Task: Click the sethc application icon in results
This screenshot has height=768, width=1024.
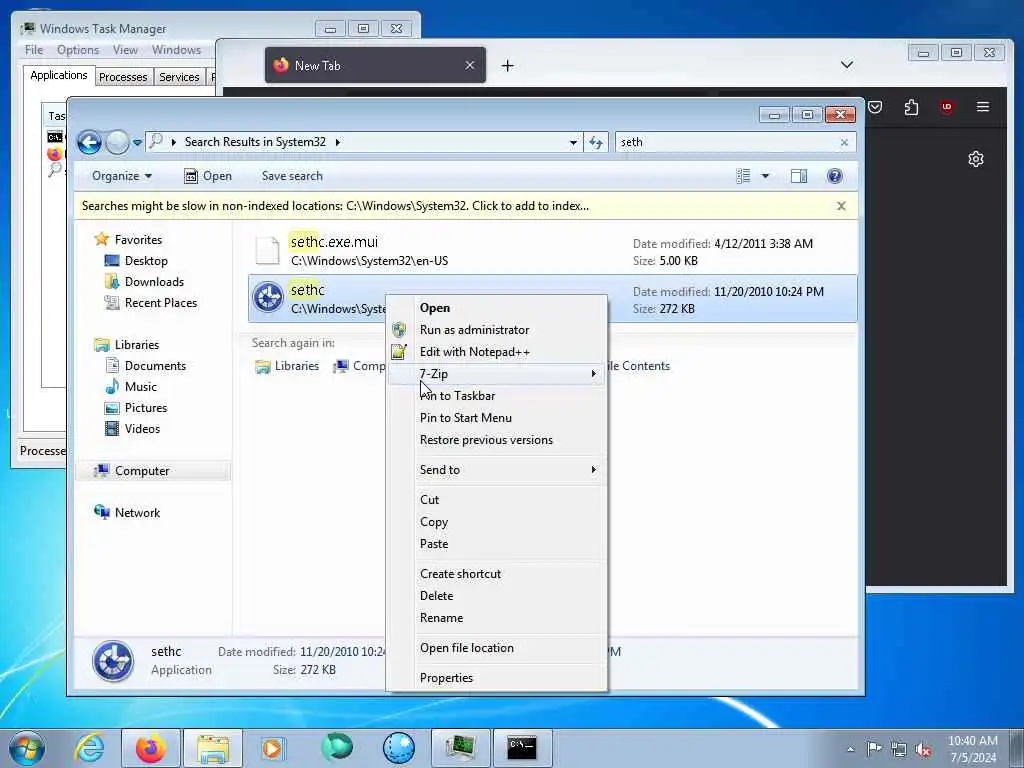Action: coord(268,298)
